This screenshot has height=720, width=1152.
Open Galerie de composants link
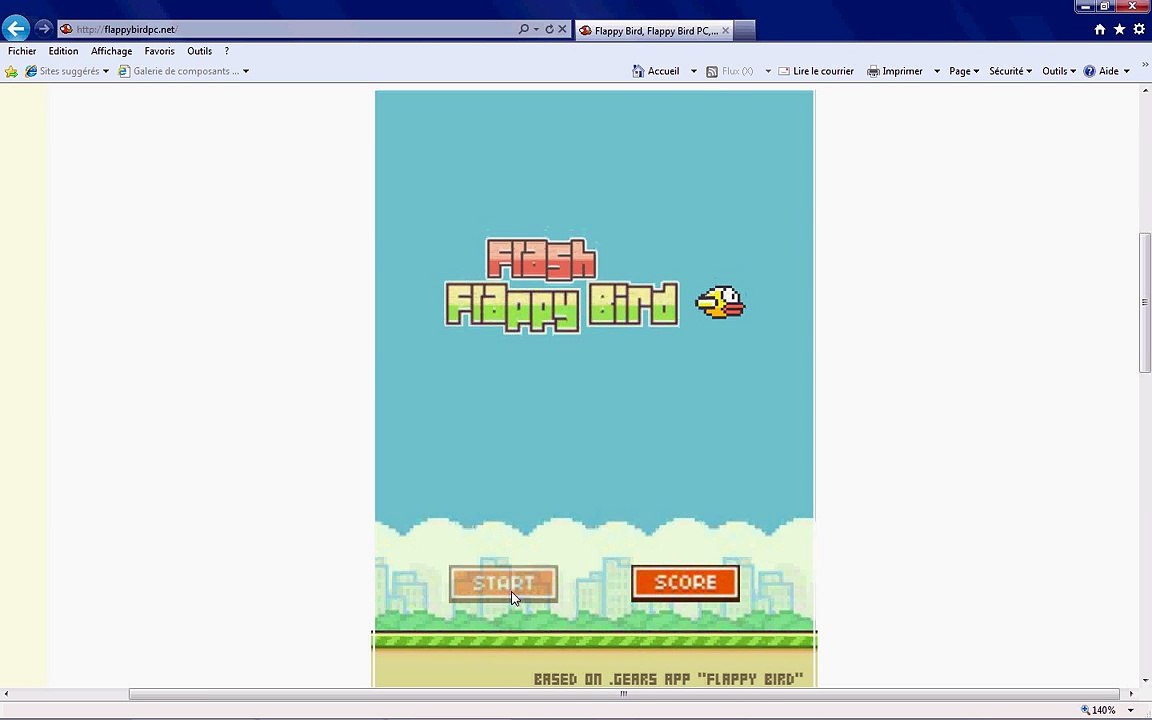[x=179, y=71]
